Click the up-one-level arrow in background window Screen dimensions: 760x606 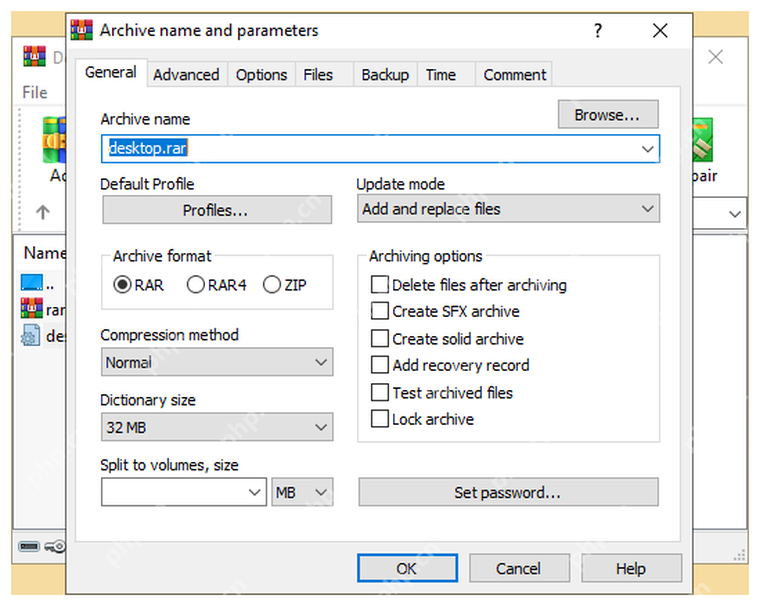pos(43,212)
